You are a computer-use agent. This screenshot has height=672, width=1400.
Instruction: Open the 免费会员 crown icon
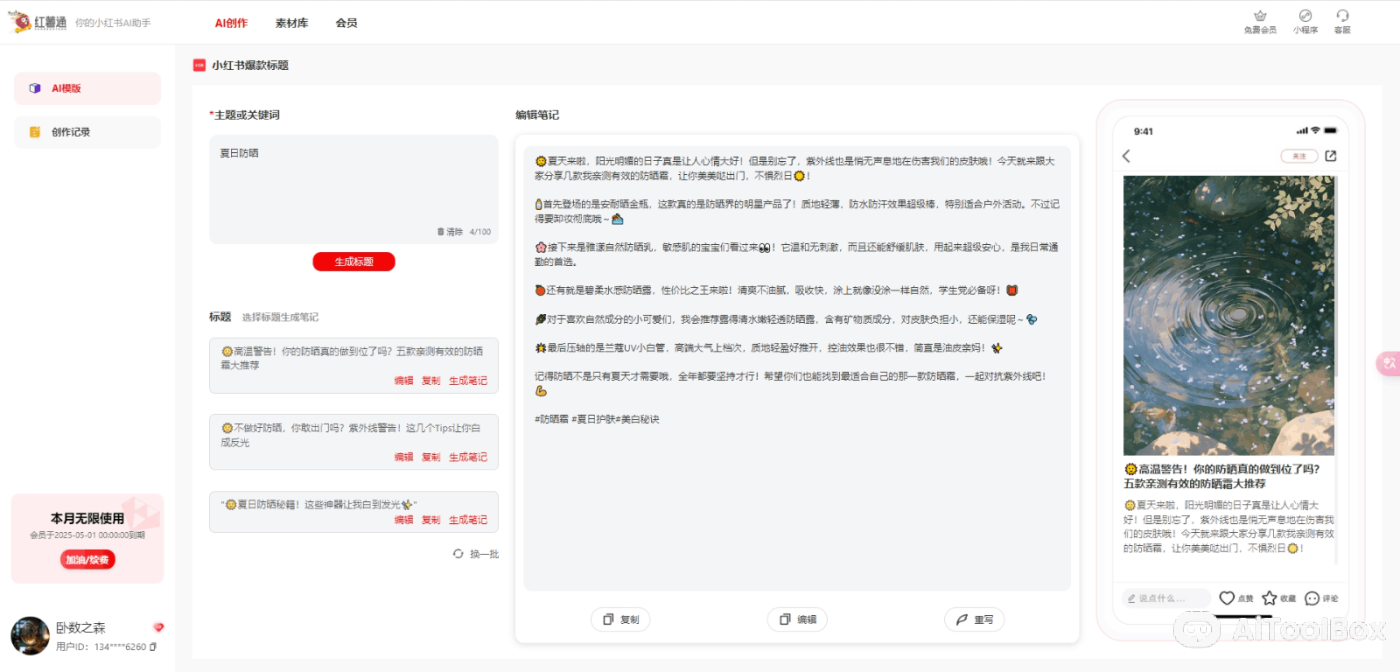1260,19
